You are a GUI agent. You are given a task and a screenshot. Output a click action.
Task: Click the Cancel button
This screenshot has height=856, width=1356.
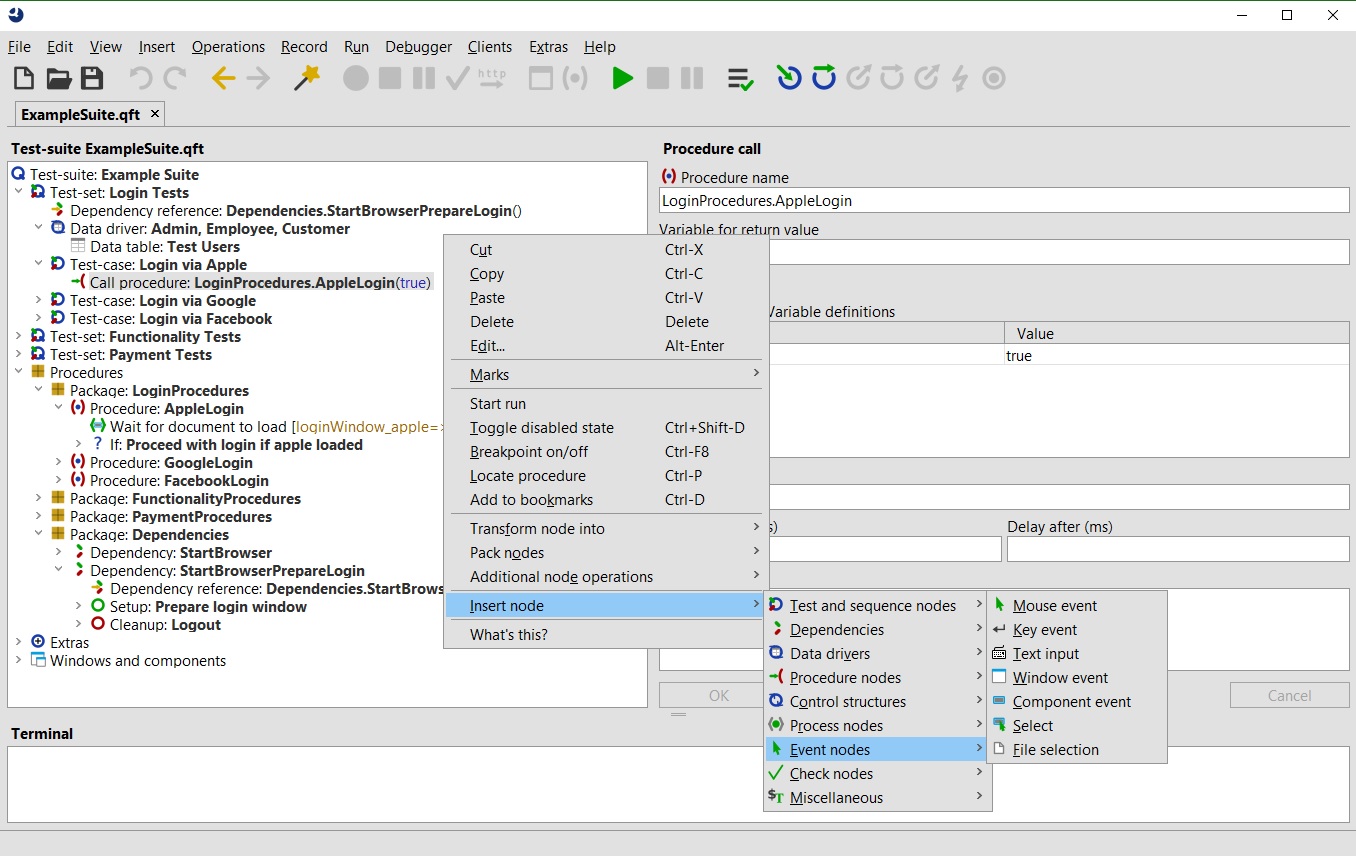[x=1289, y=695]
